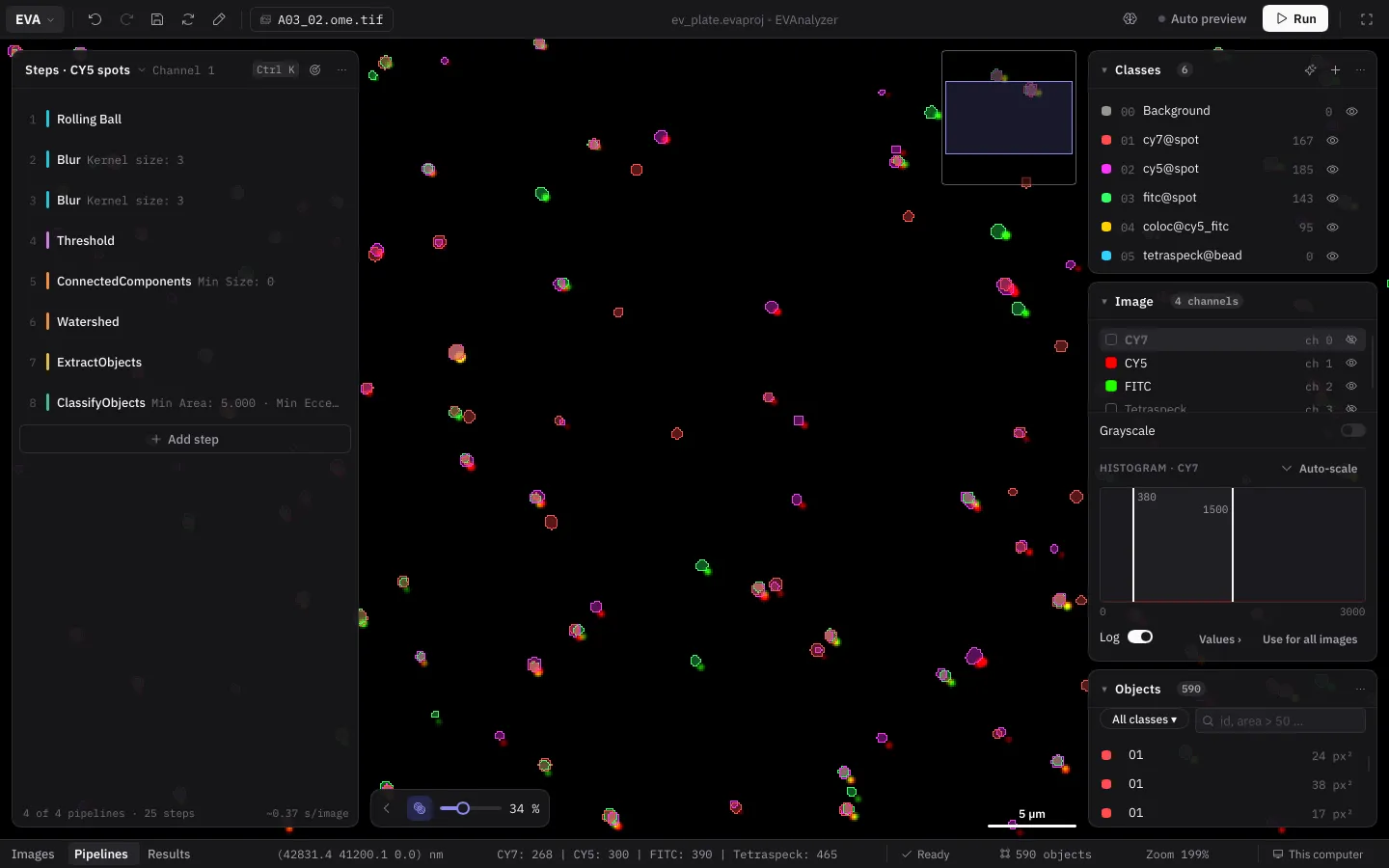Click the redo arrow icon

[126, 19]
